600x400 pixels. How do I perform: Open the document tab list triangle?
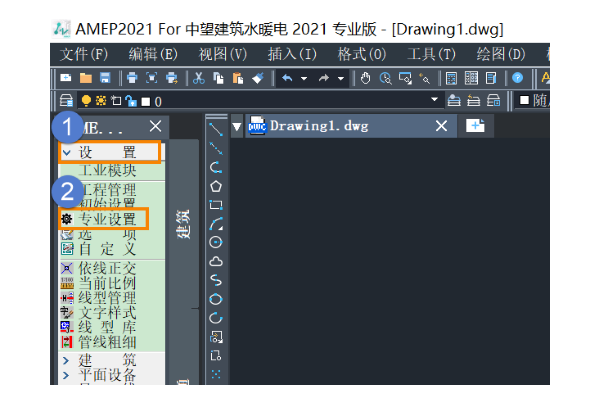[x=237, y=126]
